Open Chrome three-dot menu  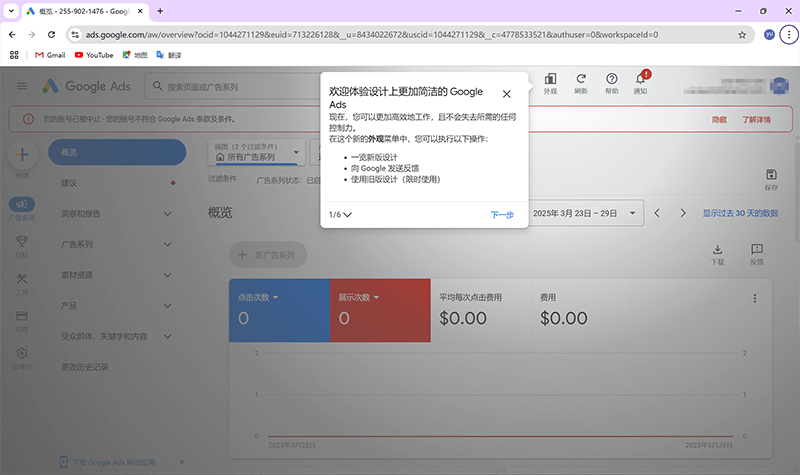click(x=789, y=35)
